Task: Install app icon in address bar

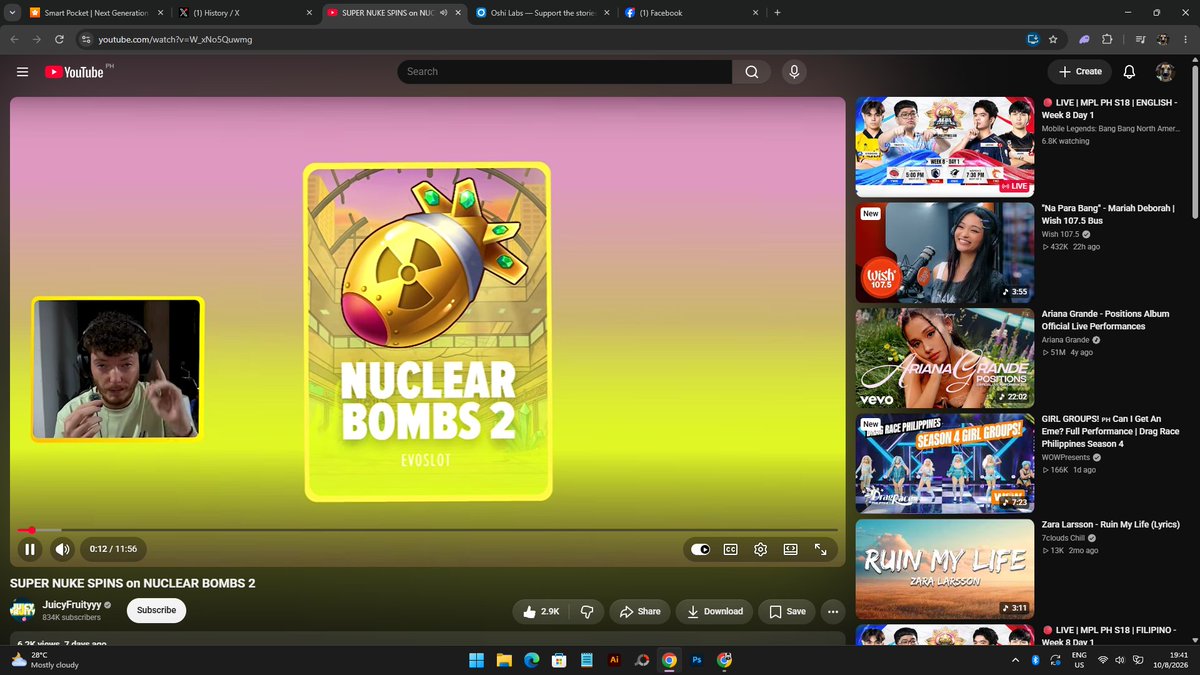Action: click(1033, 39)
